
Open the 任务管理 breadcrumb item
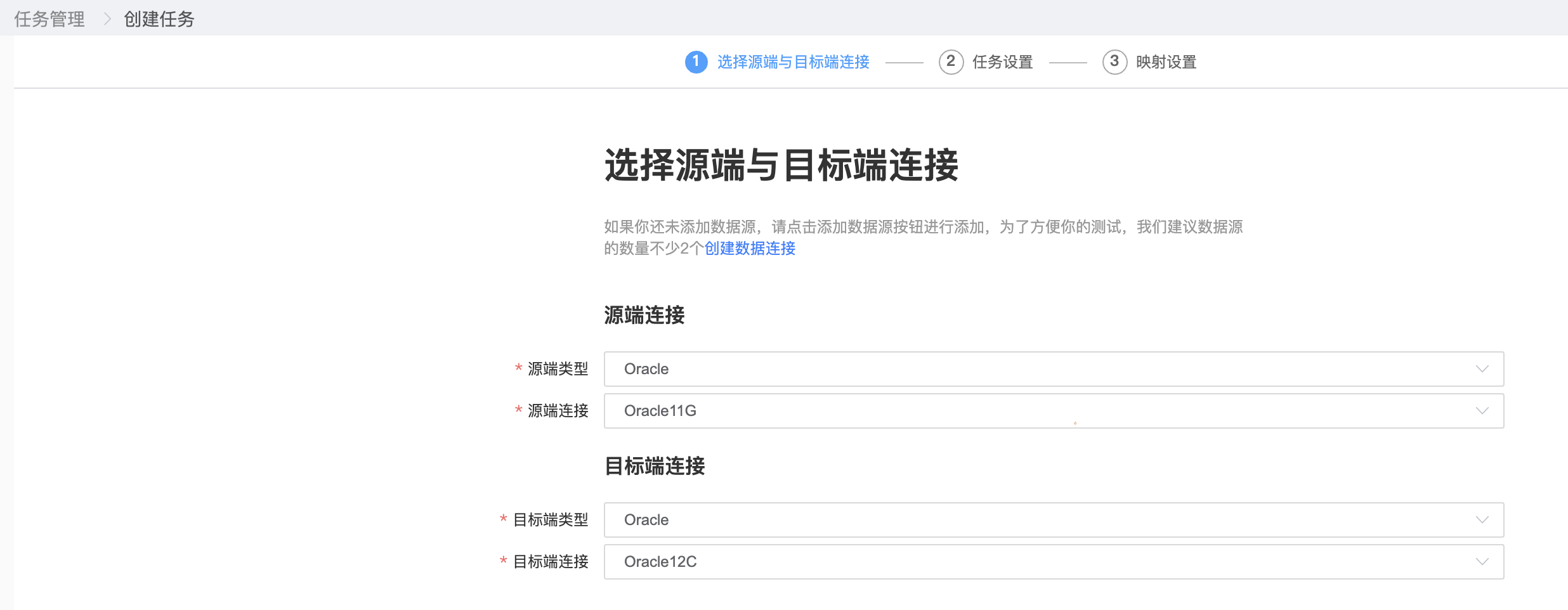pyautogui.click(x=49, y=19)
